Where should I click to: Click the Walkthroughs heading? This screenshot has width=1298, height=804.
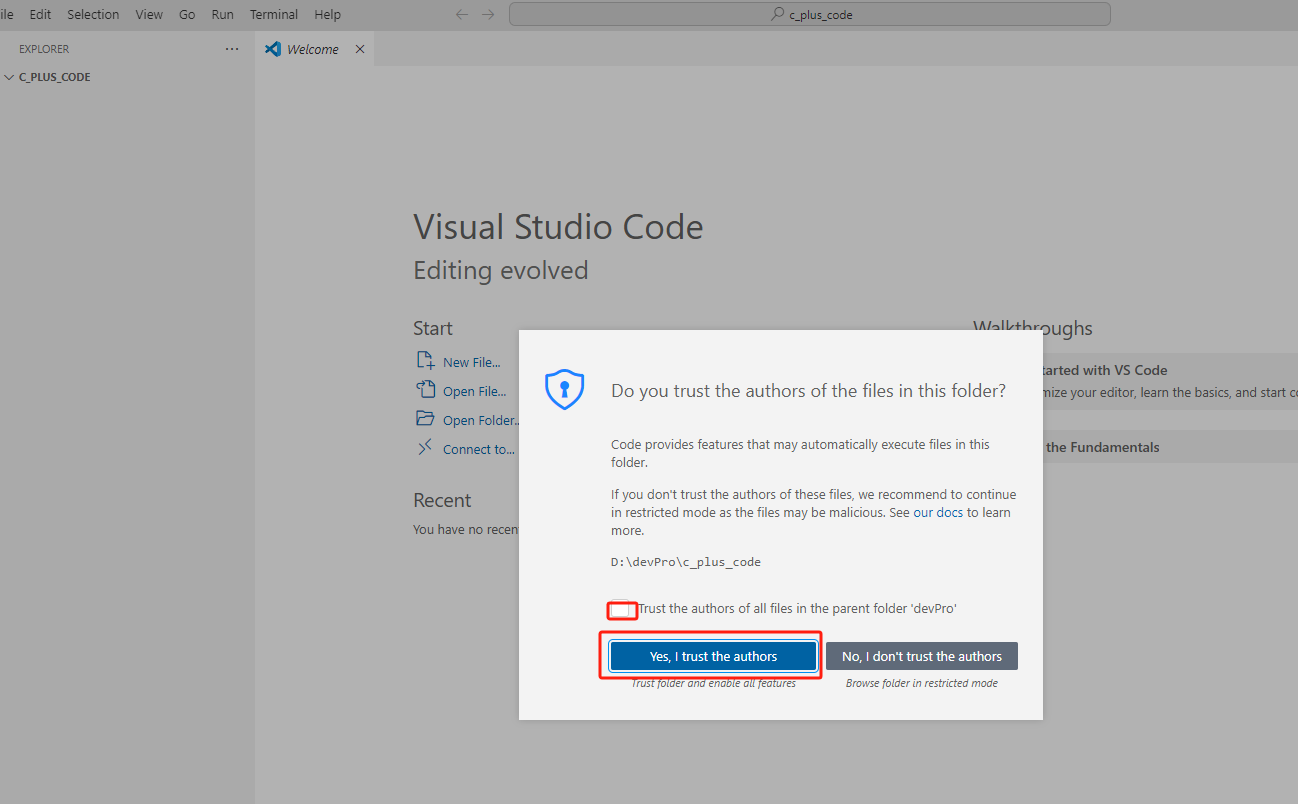pyautogui.click(x=1033, y=328)
